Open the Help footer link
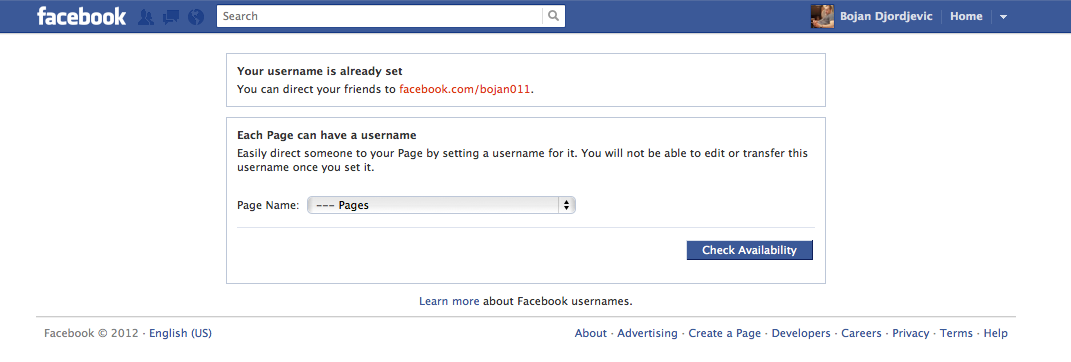1071x362 pixels. (995, 333)
